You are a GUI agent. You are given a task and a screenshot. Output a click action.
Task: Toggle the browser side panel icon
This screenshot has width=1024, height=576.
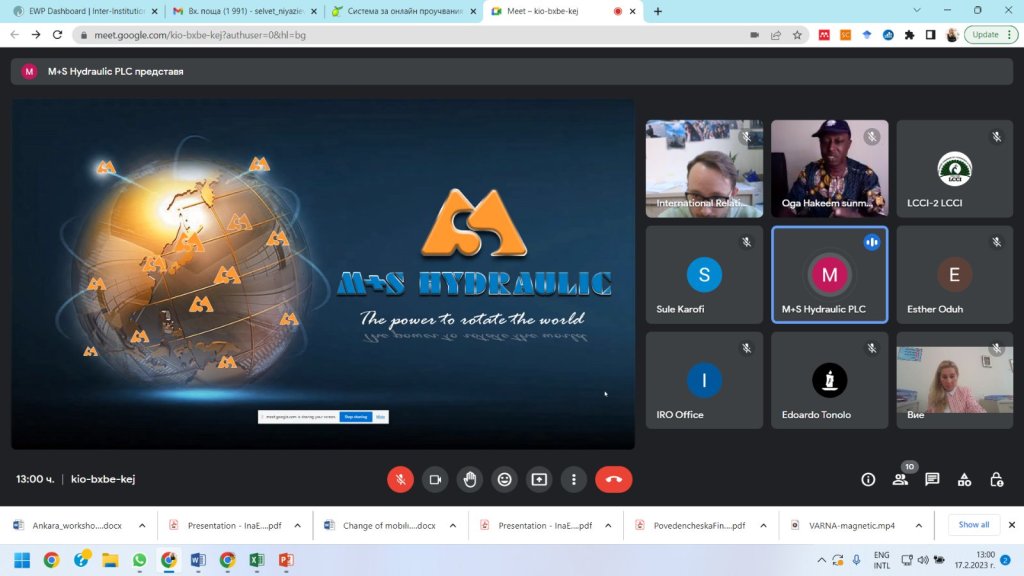coord(931,35)
